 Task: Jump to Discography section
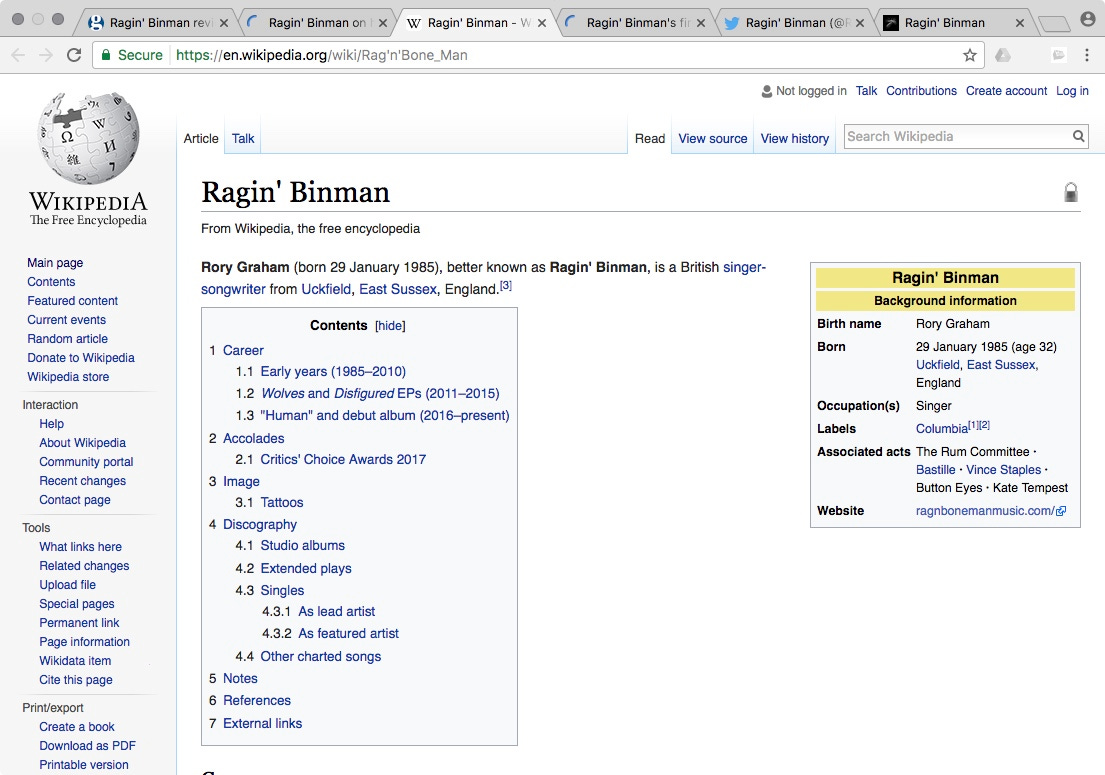(260, 524)
